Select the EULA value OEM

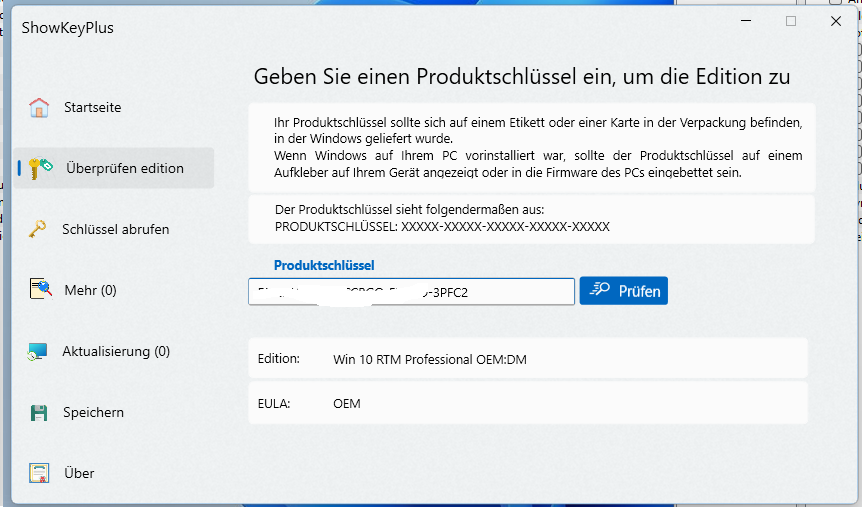pos(347,404)
